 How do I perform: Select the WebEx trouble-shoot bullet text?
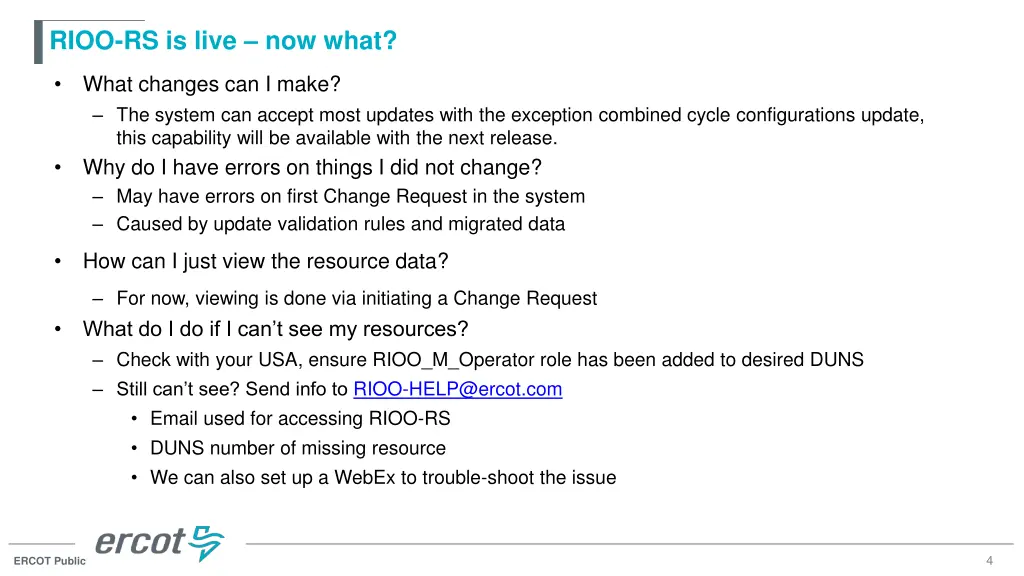pyautogui.click(x=383, y=477)
